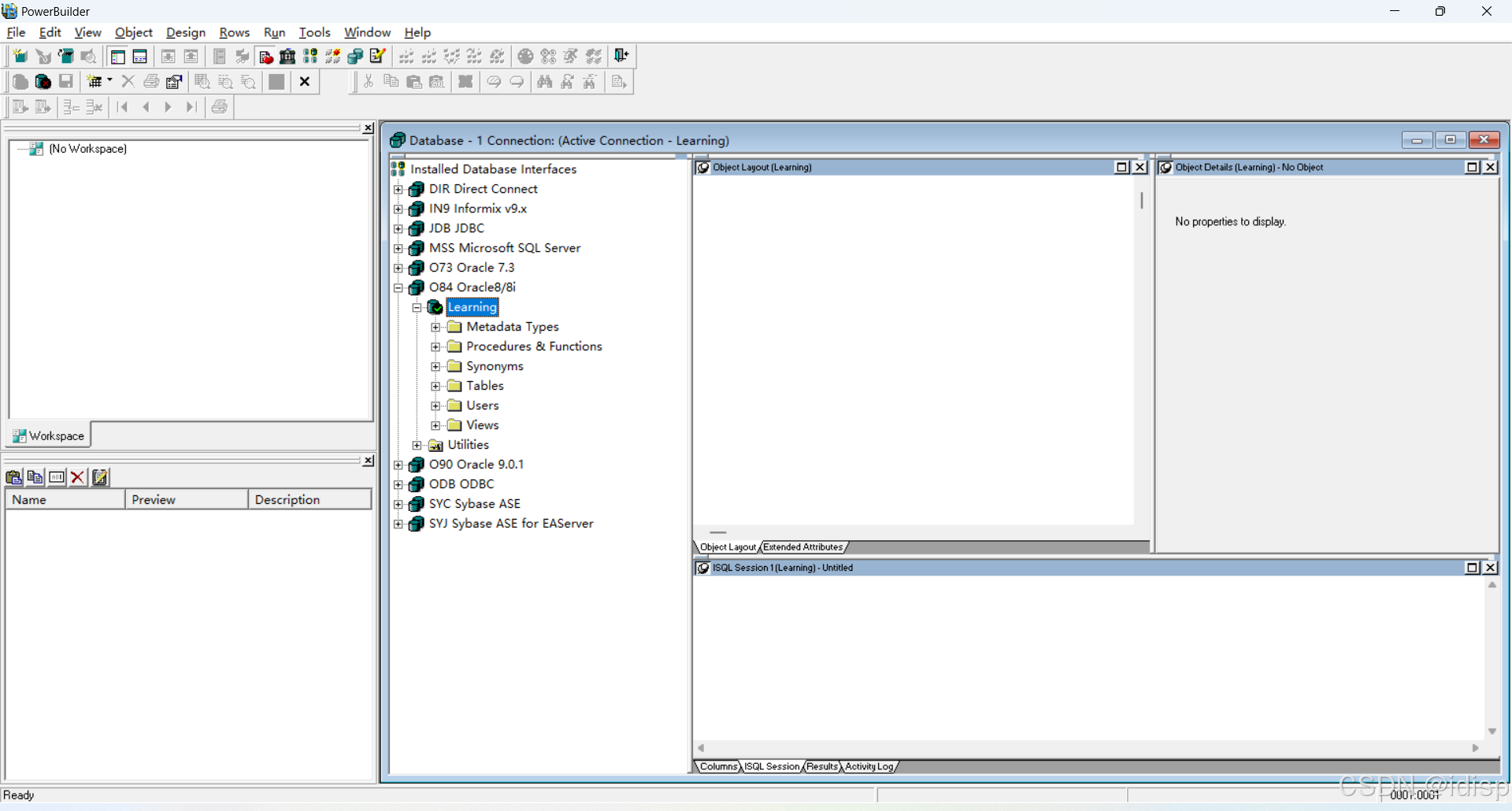Viewport: 1512px width, 811px height.
Task: Click the Next row arrow icon
Action: coord(168,106)
